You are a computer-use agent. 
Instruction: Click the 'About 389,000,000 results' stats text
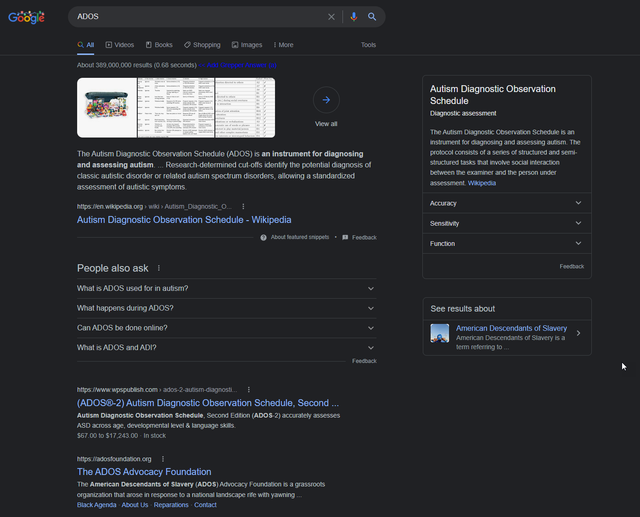(x=137, y=65)
